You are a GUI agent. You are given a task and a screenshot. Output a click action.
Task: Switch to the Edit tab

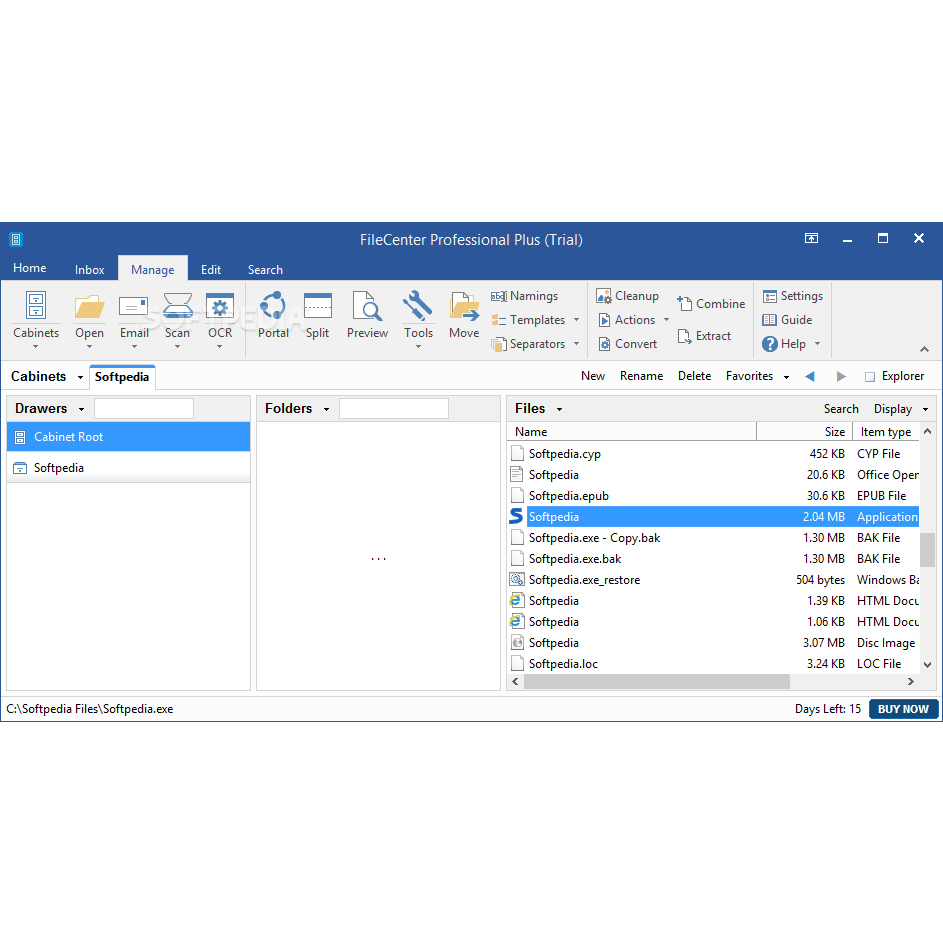[210, 269]
